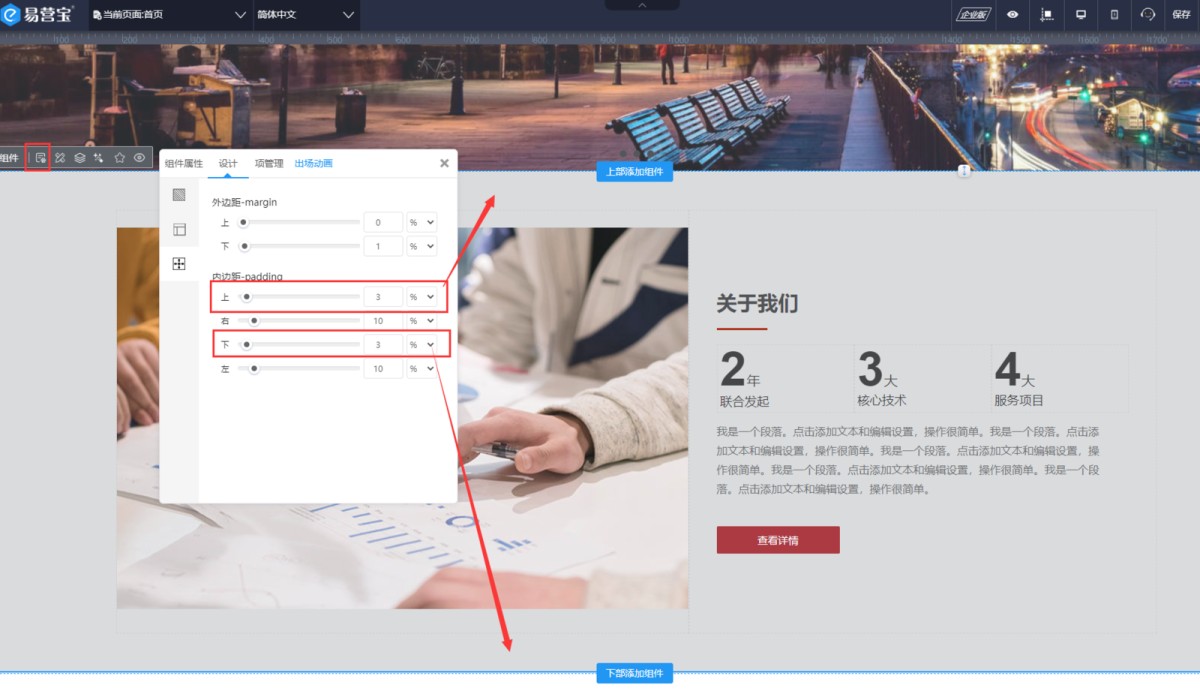Adjust the padding 下 slider

coord(299,345)
